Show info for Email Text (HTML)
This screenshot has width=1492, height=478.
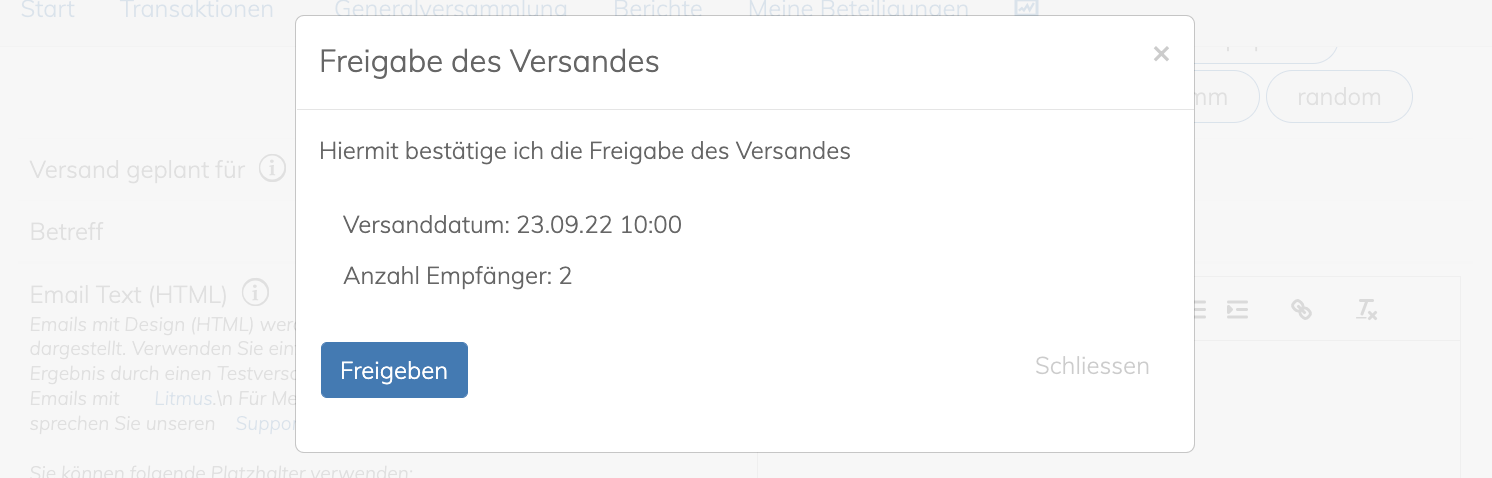click(256, 293)
